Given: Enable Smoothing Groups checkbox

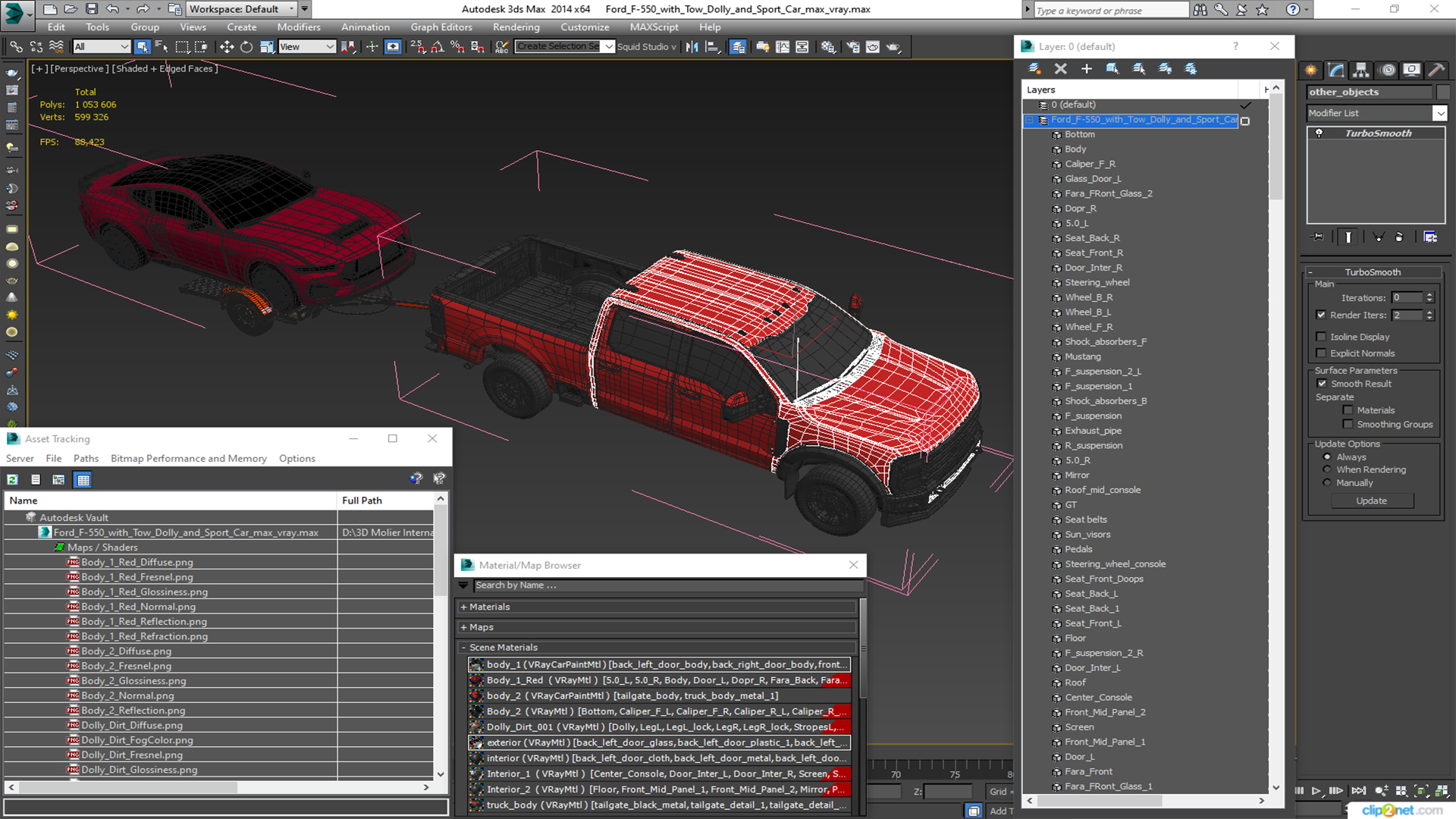Looking at the screenshot, I should pos(1348,425).
